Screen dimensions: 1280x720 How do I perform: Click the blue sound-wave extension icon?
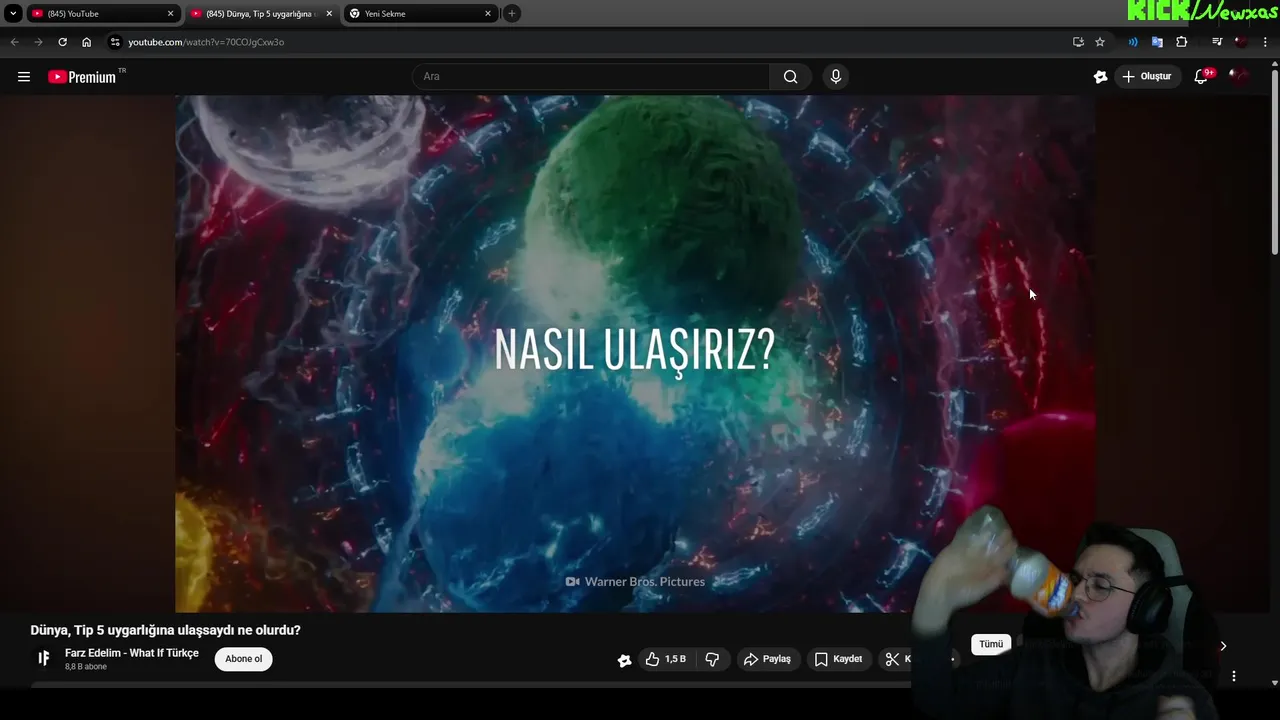click(1133, 42)
